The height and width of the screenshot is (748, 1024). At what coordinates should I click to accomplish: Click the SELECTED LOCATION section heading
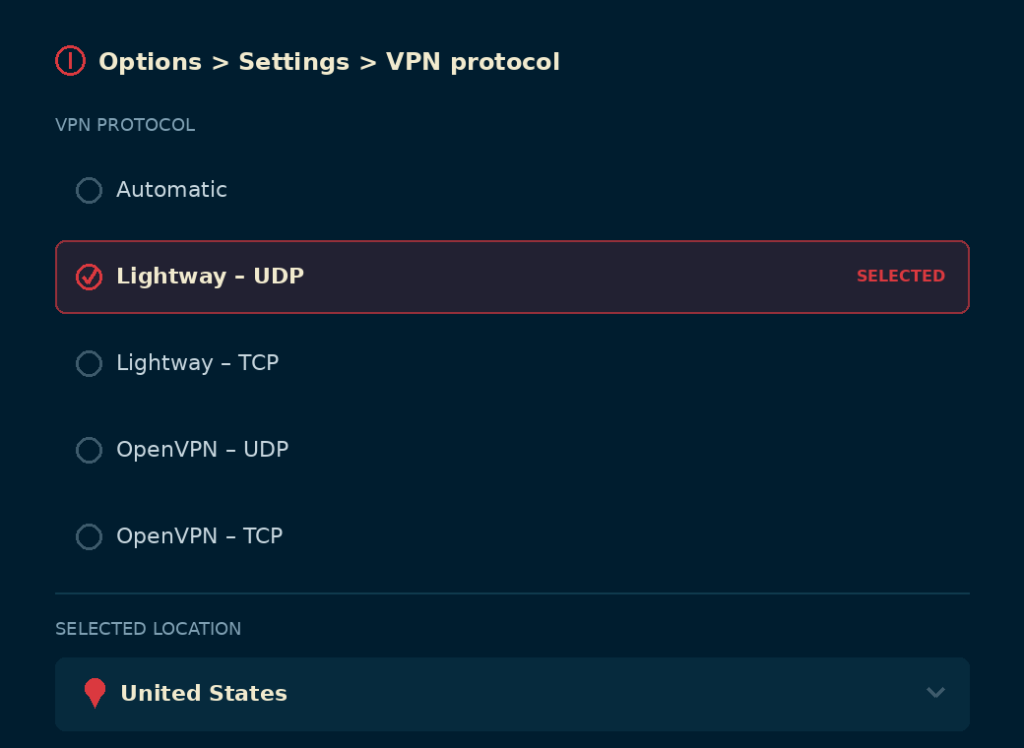click(x=148, y=628)
